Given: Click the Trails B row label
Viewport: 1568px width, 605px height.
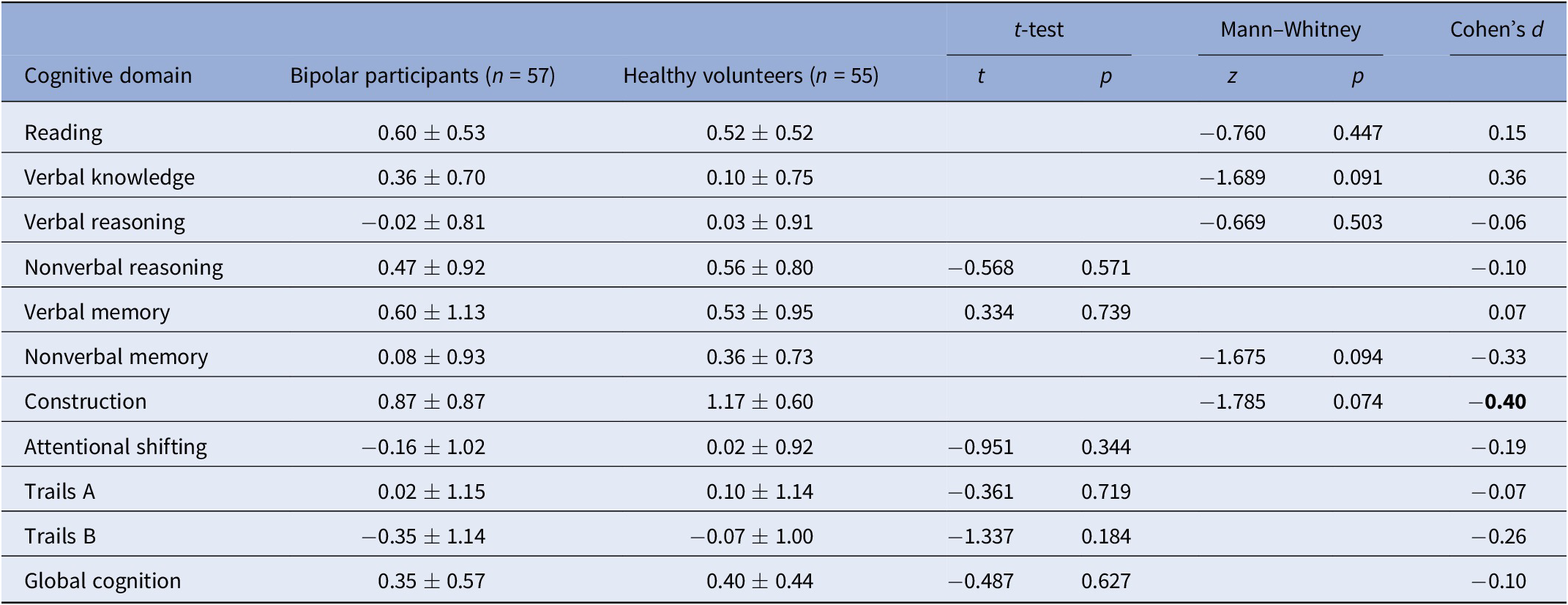Looking at the screenshot, I should [x=59, y=536].
